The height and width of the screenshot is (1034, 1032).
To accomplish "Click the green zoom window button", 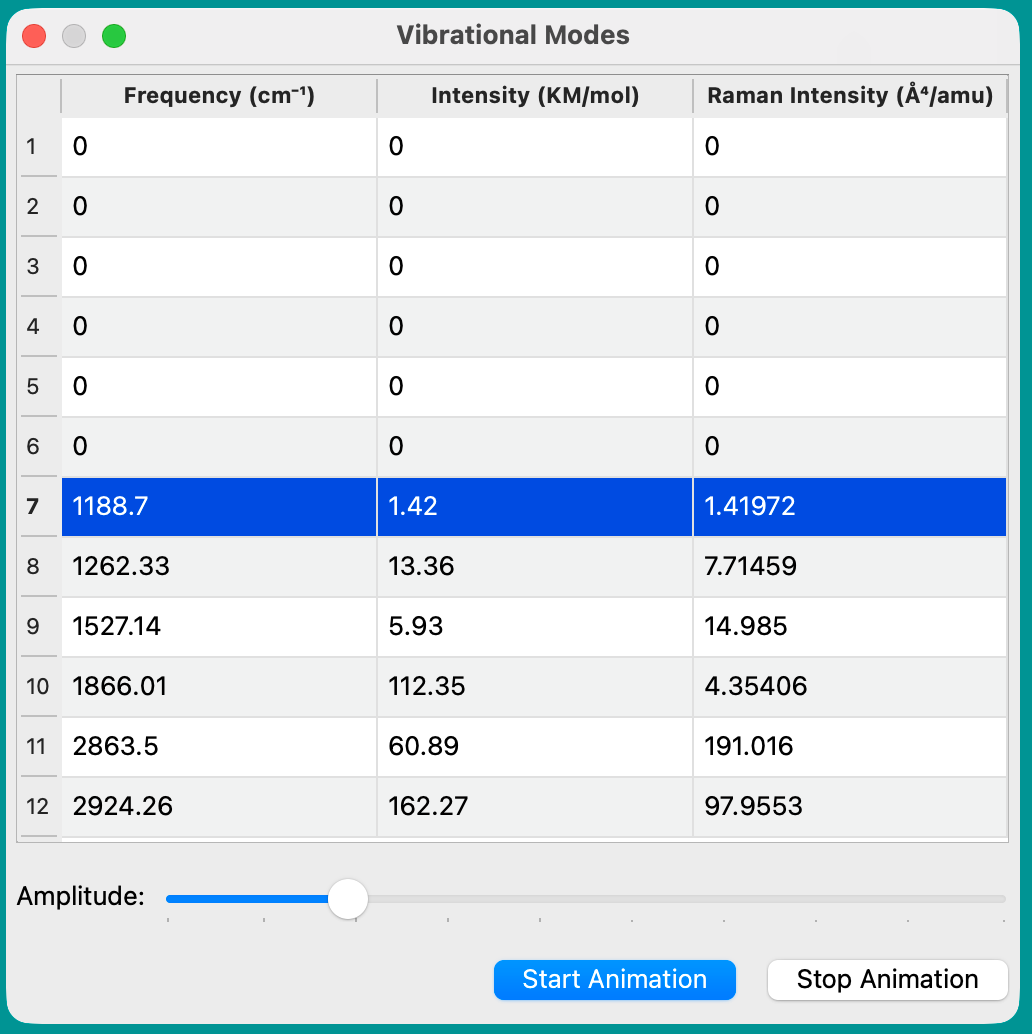I will pyautogui.click(x=114, y=37).
